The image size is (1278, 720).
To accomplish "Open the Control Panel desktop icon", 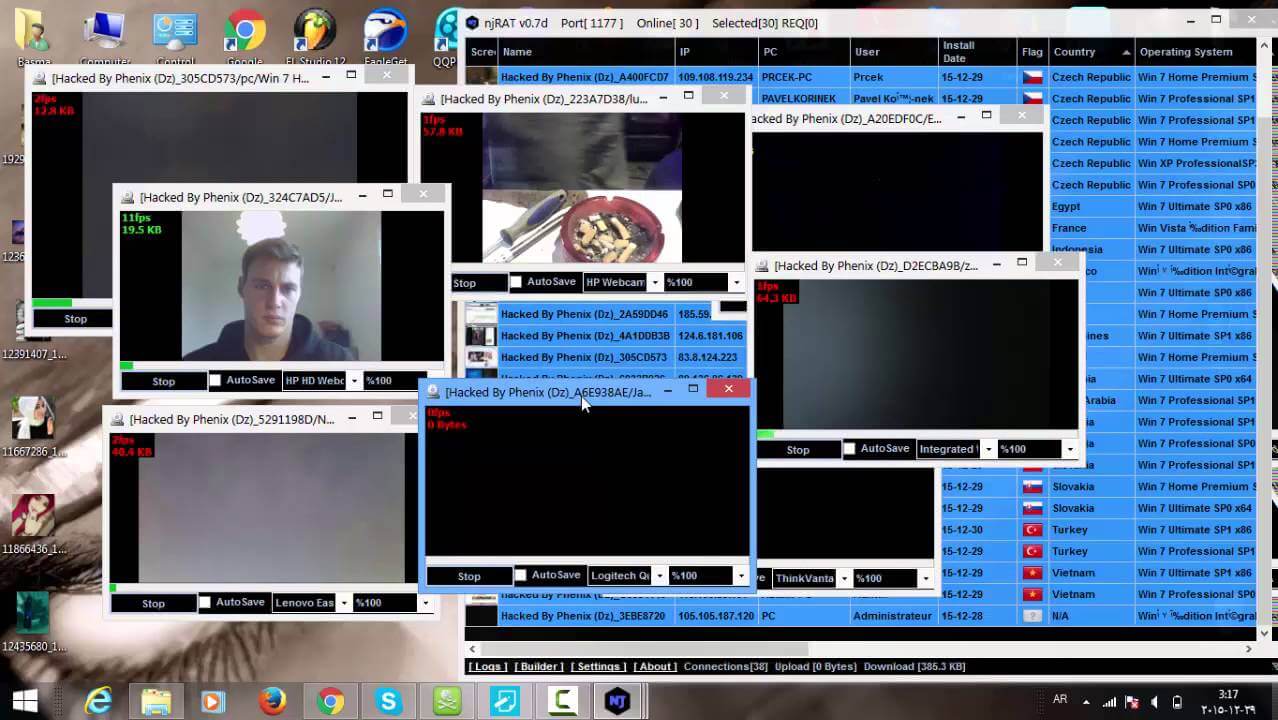I will point(175,37).
